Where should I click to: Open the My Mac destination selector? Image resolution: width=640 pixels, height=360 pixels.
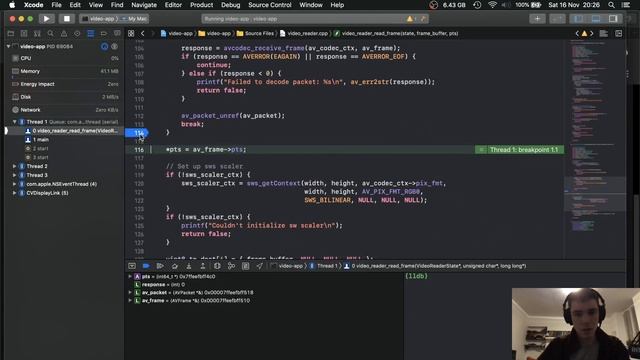click(x=135, y=19)
